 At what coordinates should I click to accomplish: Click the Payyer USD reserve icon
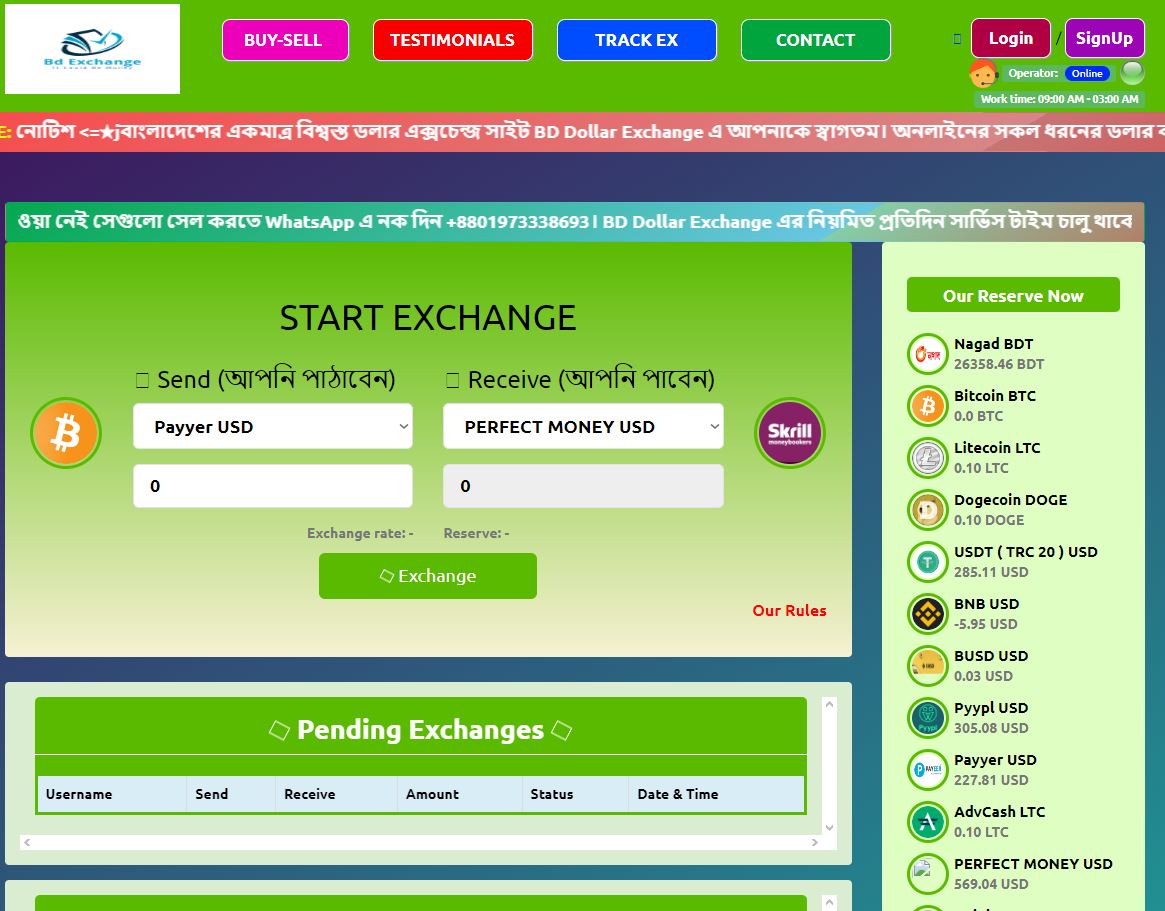pyautogui.click(x=927, y=771)
